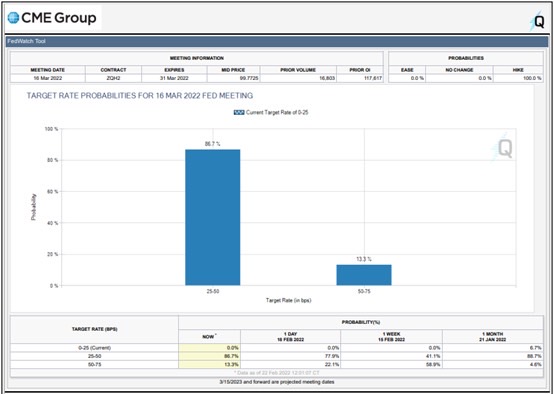
Task: Click the MID PRICE column header
Action: pyautogui.click(x=233, y=70)
